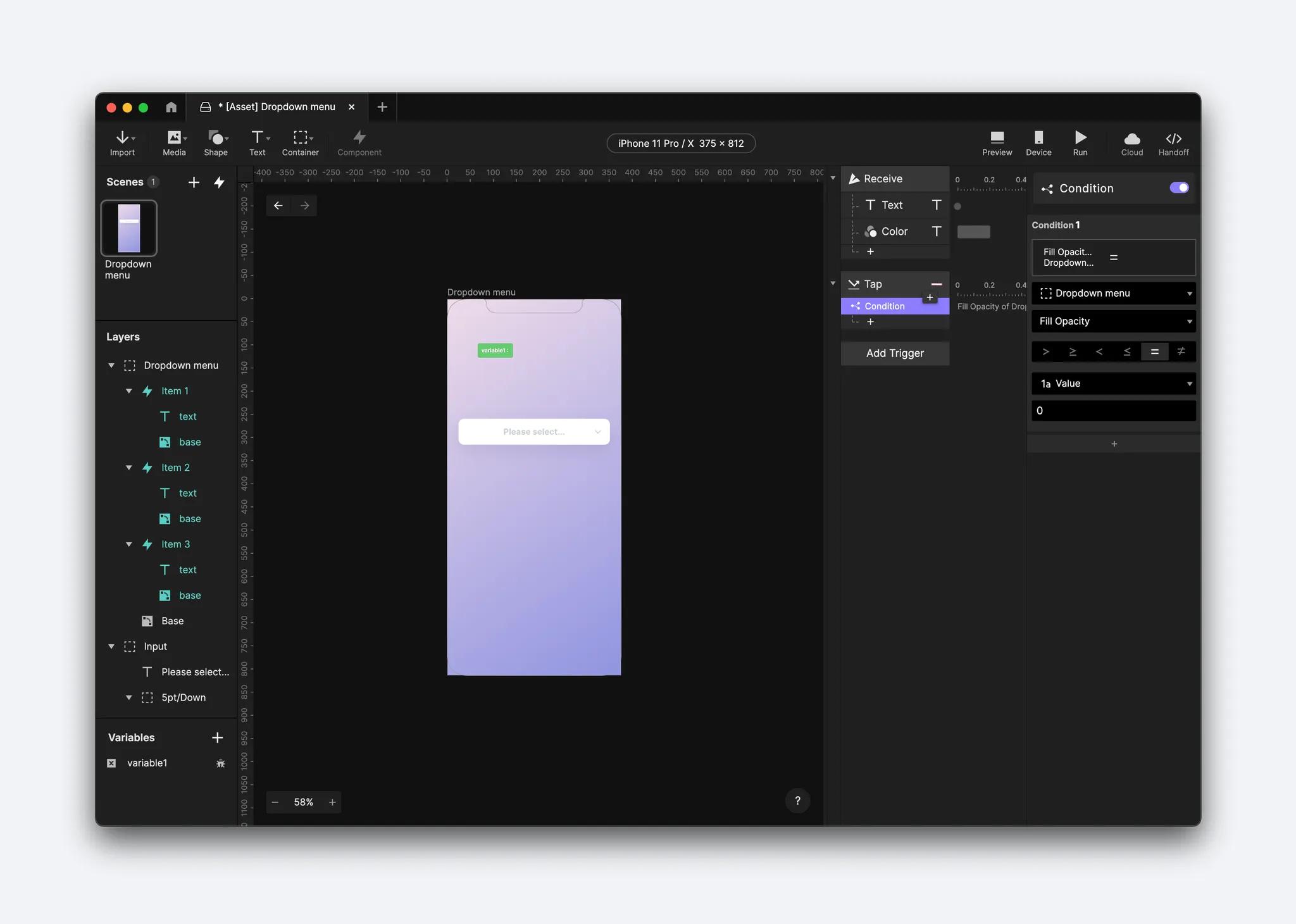Click the Color response timeline bar

pos(973,232)
